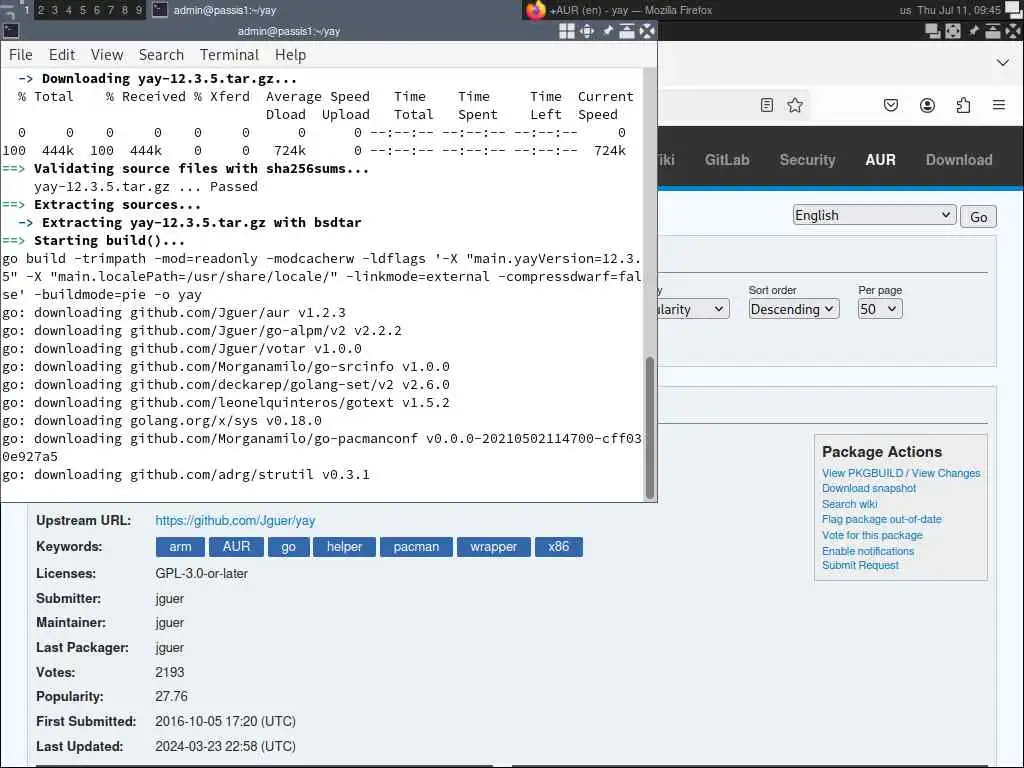The height and width of the screenshot is (768, 1024).
Task: Open the GitLab tab on the Arch site
Action: pos(727,160)
